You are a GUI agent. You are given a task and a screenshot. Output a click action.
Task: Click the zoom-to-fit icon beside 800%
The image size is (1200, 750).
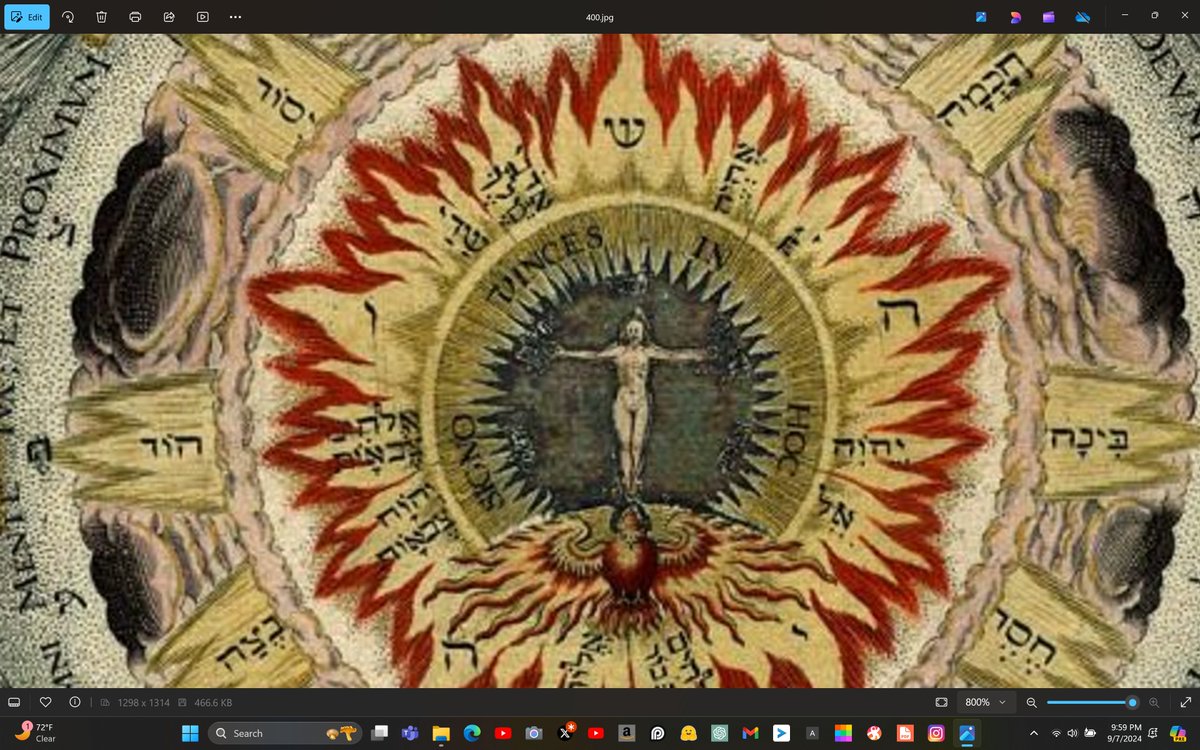click(941, 702)
